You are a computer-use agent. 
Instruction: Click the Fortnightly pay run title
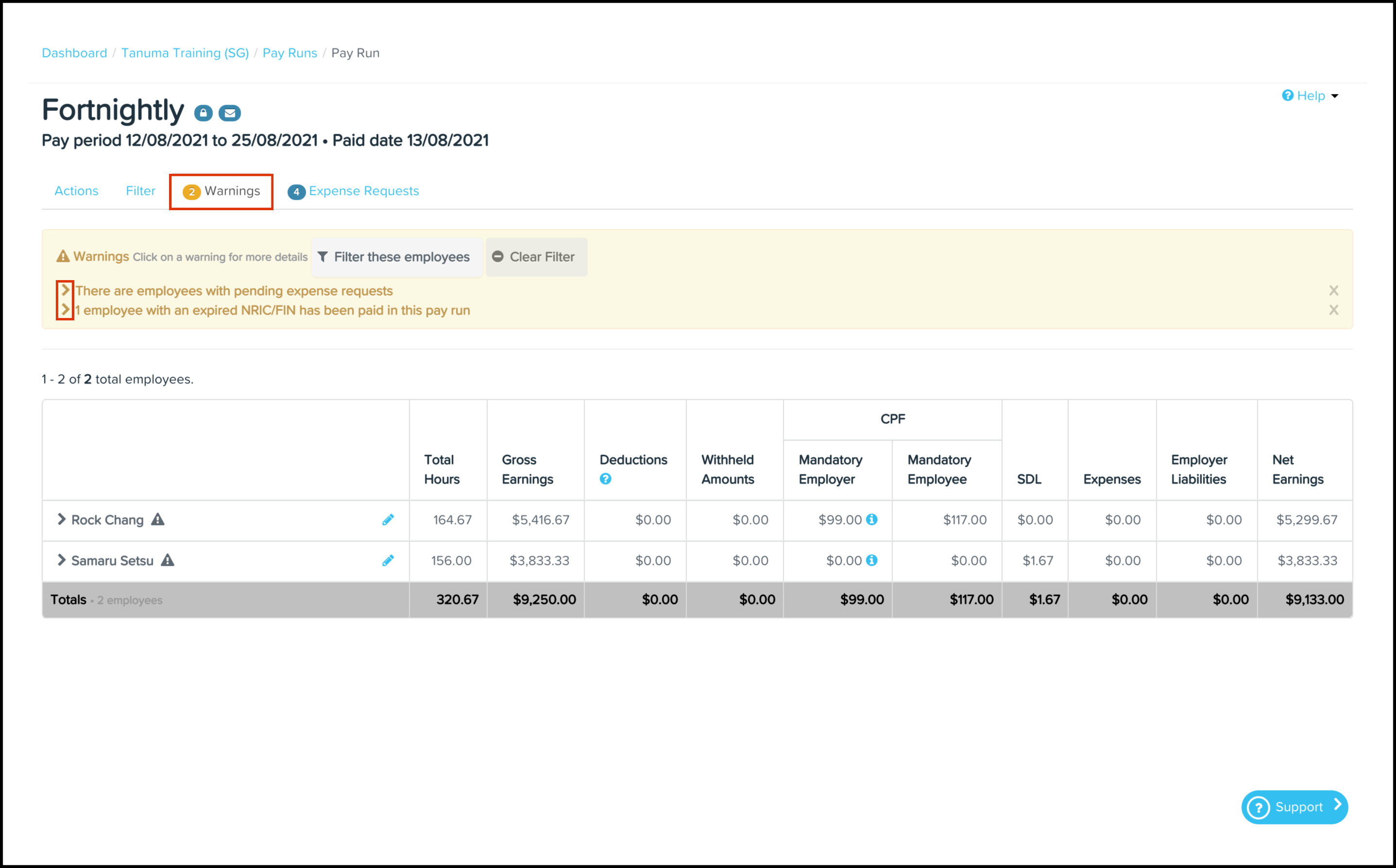[113, 110]
